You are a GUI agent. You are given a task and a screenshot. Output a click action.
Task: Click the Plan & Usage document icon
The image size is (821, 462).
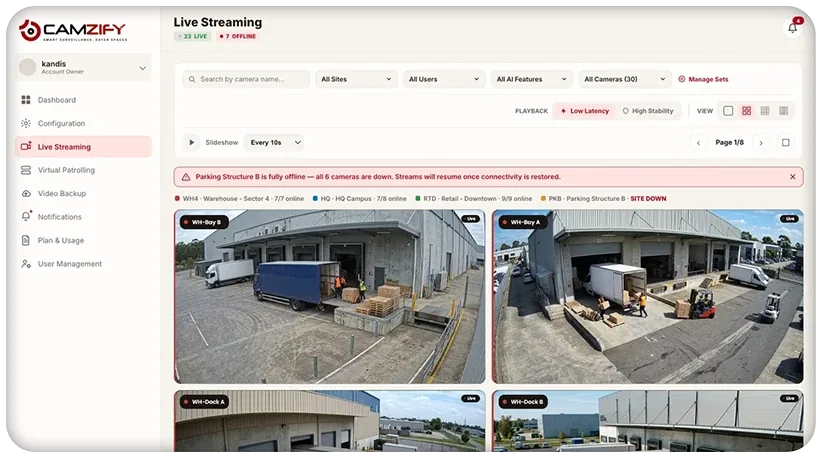(26, 240)
